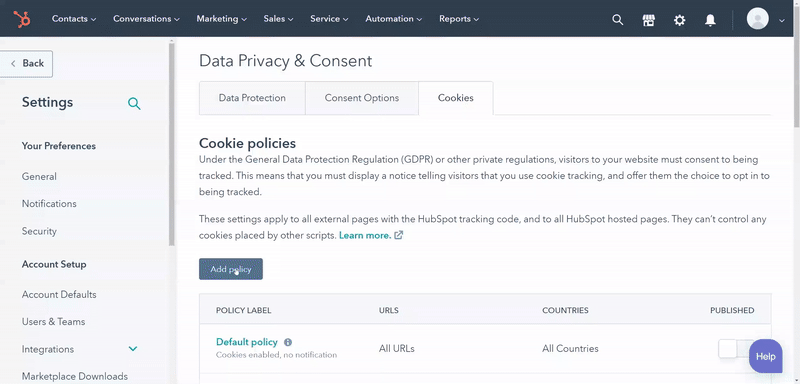Open Notifications settings in sidebar

point(49,203)
